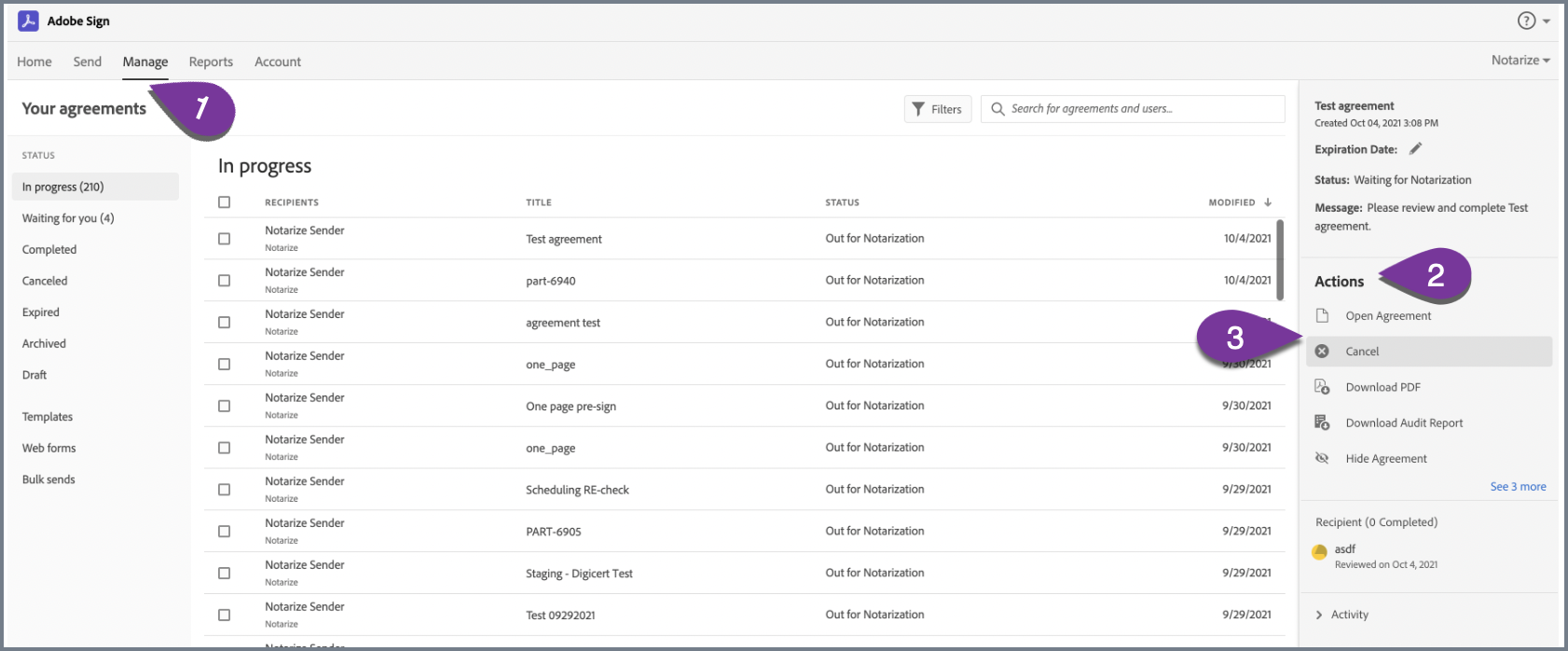The image size is (1568, 651).
Task: Click Cancel action in Actions panel
Action: click(x=1429, y=352)
